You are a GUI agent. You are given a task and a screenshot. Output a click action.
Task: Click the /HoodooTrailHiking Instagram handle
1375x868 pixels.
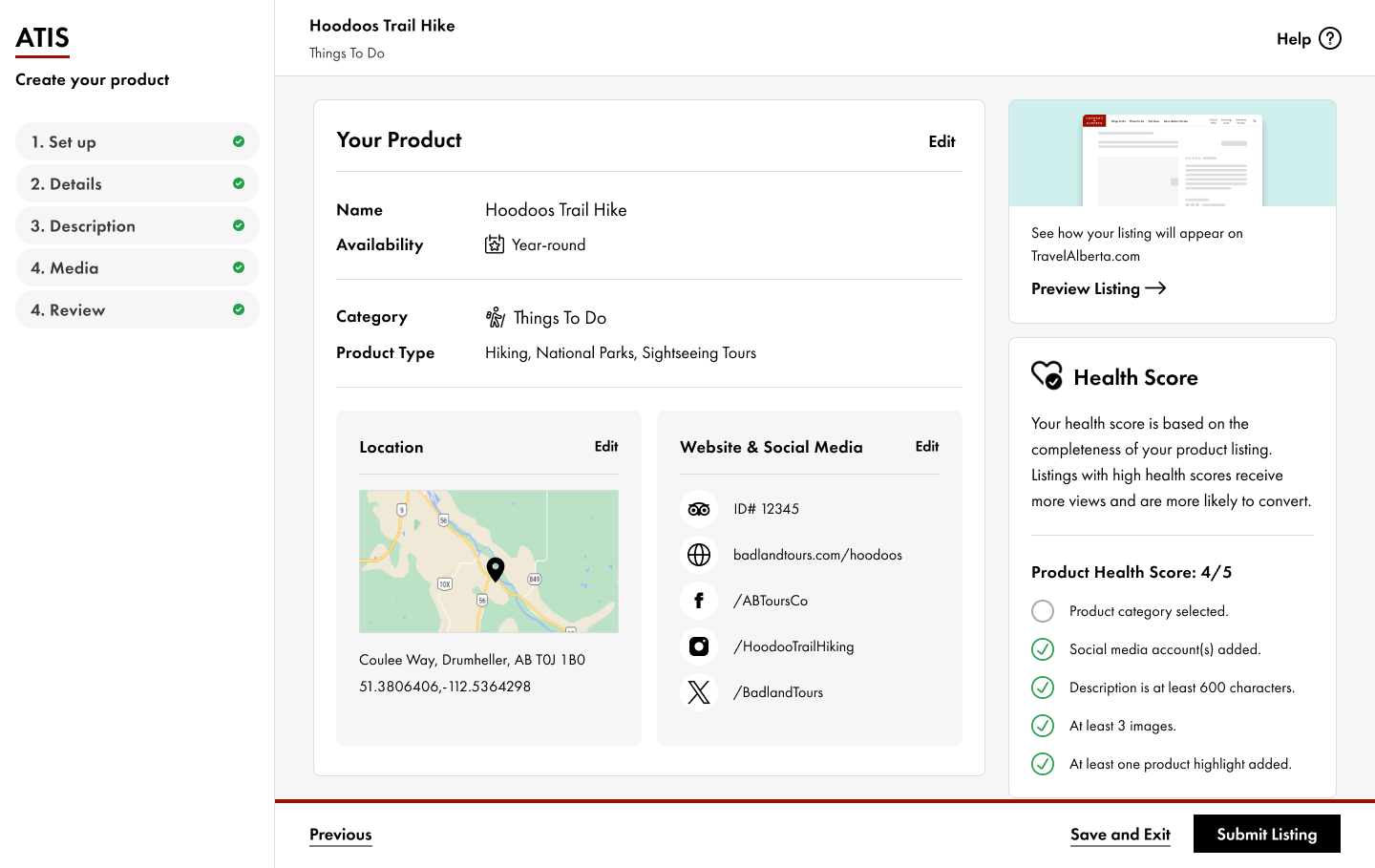coord(793,646)
